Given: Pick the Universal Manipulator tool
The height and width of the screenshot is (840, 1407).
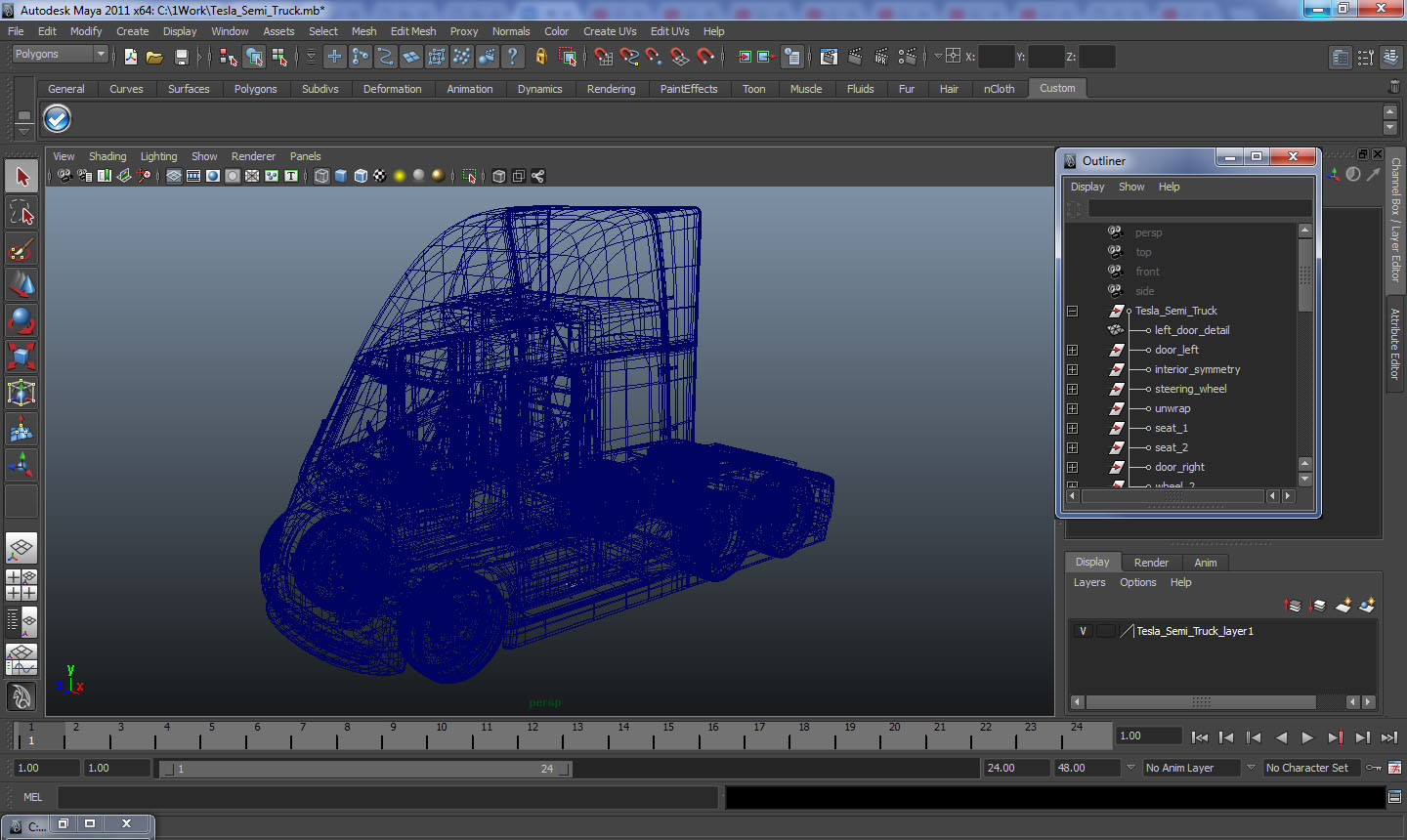Looking at the screenshot, I should 21,393.
